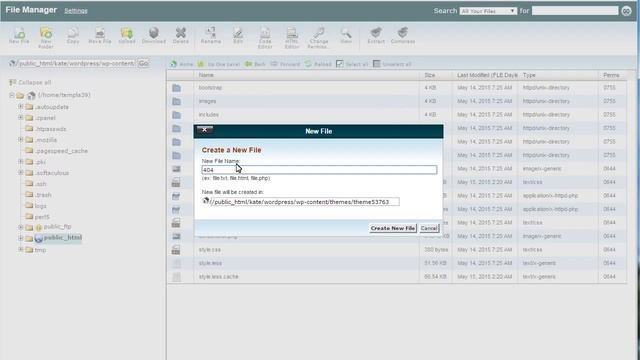Viewport: 640px width, 360px height.
Task: Click Collapse all in folder tree
Action: tap(30, 82)
